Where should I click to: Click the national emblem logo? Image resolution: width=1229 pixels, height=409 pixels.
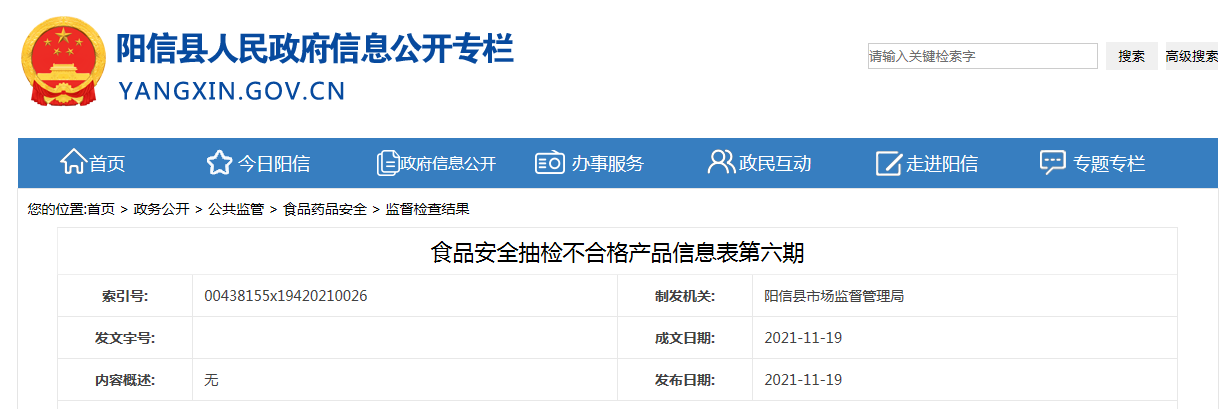(x=64, y=63)
